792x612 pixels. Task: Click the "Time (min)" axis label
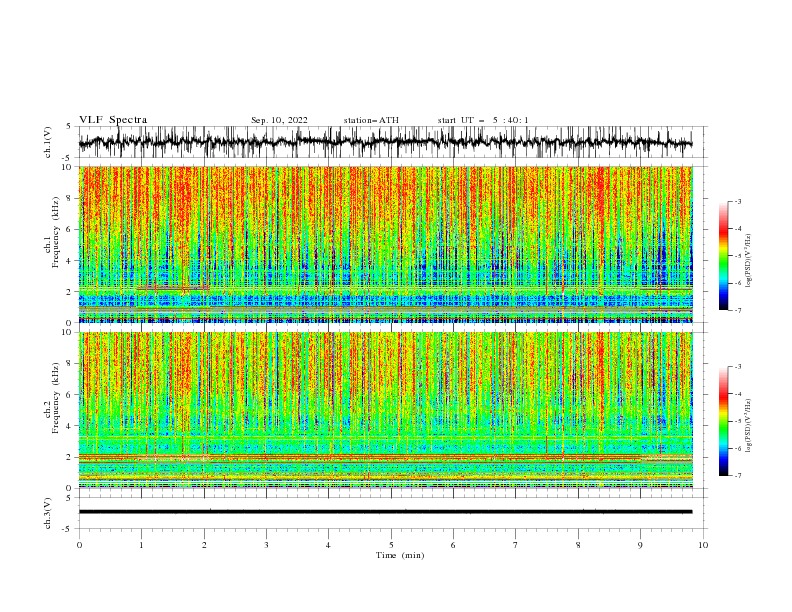pyautogui.click(x=400, y=555)
